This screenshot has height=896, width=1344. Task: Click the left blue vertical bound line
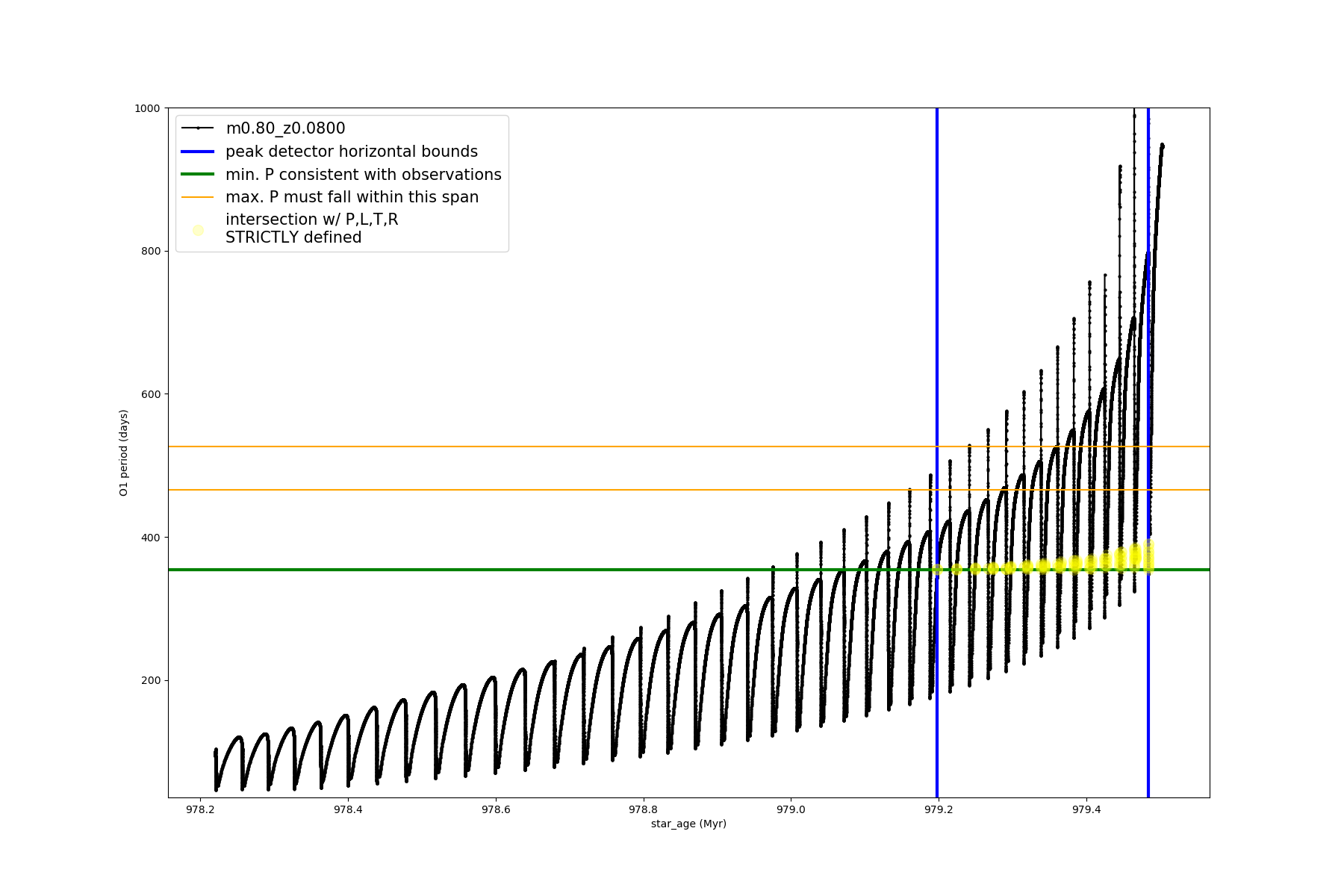(x=937, y=373)
